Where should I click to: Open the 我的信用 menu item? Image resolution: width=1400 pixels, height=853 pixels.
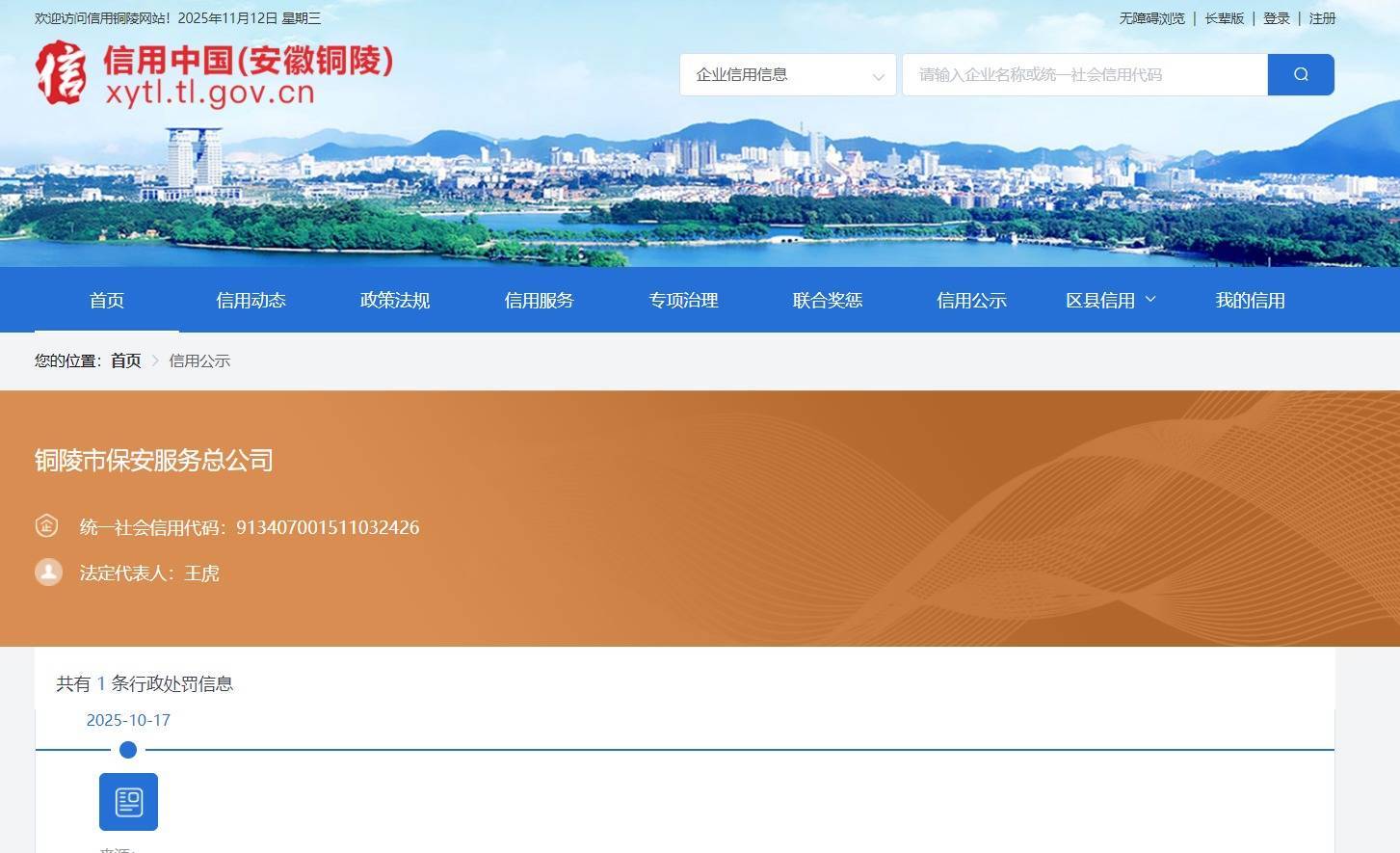click(1250, 300)
